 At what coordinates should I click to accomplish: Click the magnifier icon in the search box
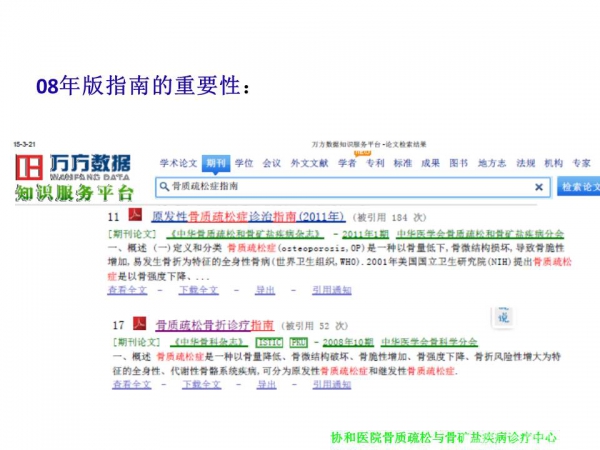click(162, 187)
